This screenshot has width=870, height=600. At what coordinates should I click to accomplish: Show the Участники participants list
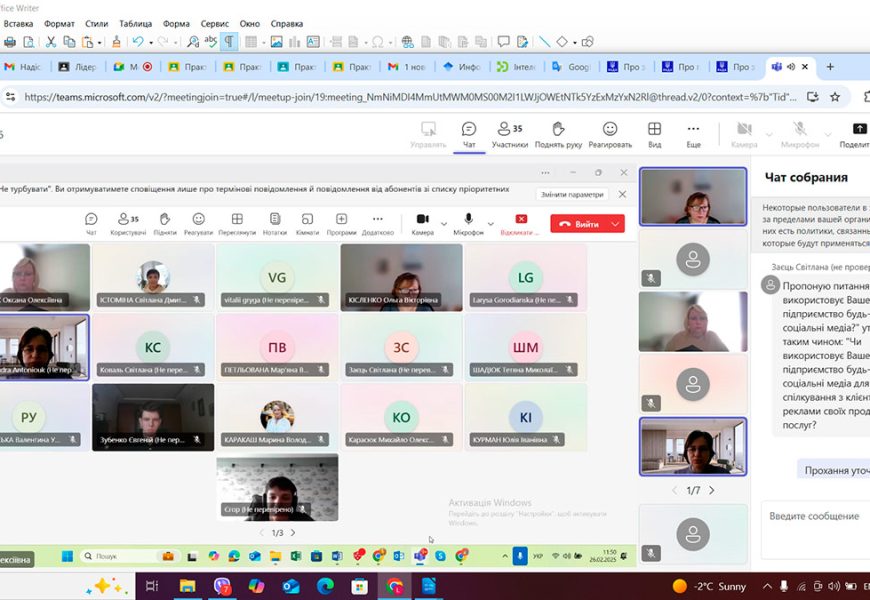tap(509, 134)
